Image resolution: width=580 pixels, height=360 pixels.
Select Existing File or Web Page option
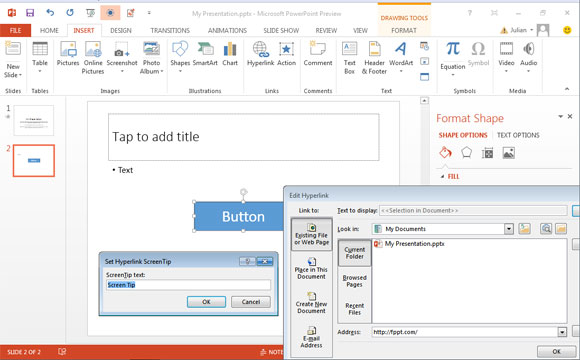coord(311,235)
